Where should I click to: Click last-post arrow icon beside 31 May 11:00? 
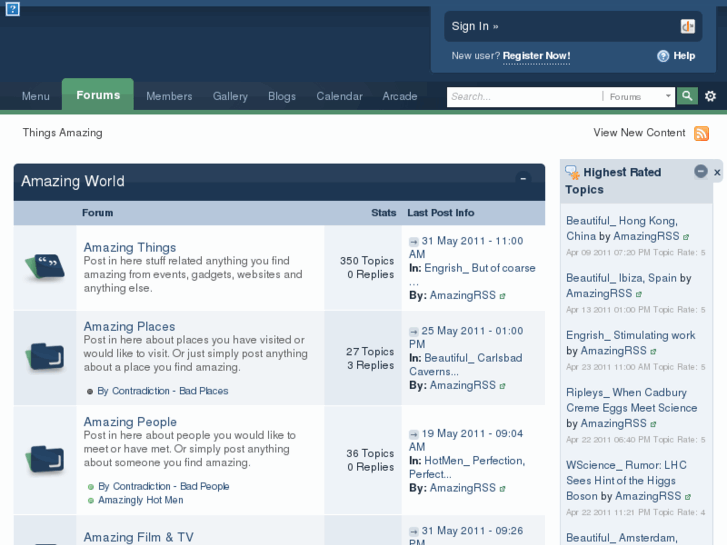(x=414, y=242)
